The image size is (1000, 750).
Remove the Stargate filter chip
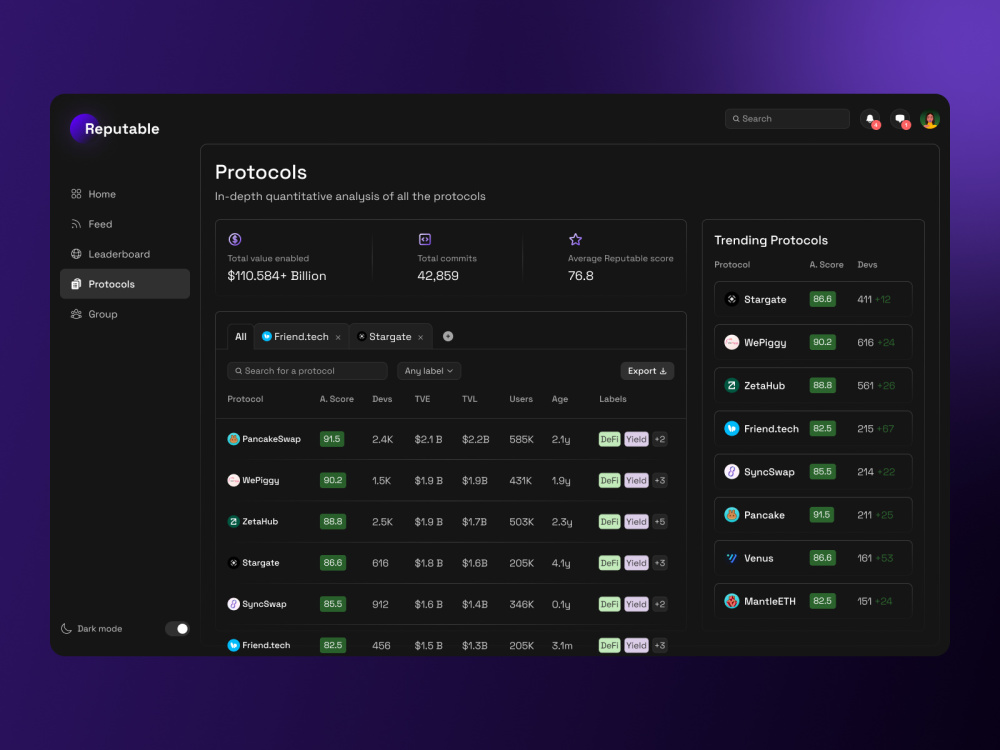pyautogui.click(x=420, y=336)
